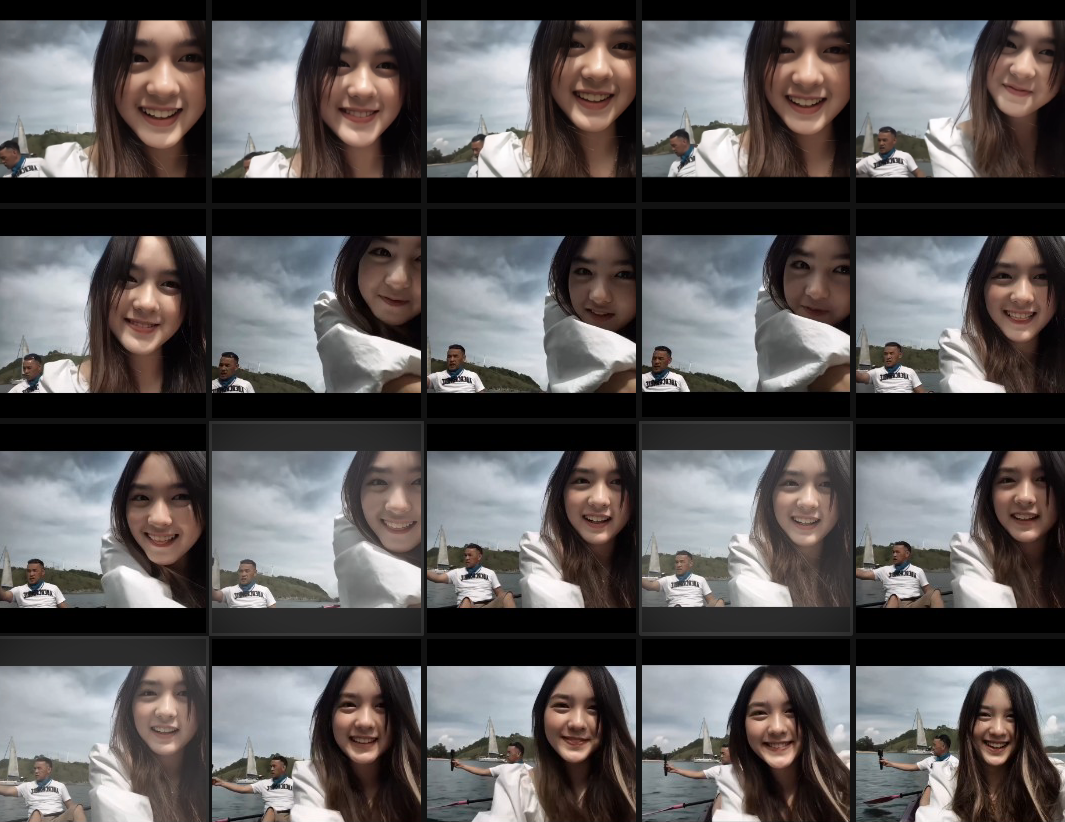Open the first thumbnail in the second row
Image resolution: width=1065 pixels, height=822 pixels.
pyautogui.click(x=103, y=314)
